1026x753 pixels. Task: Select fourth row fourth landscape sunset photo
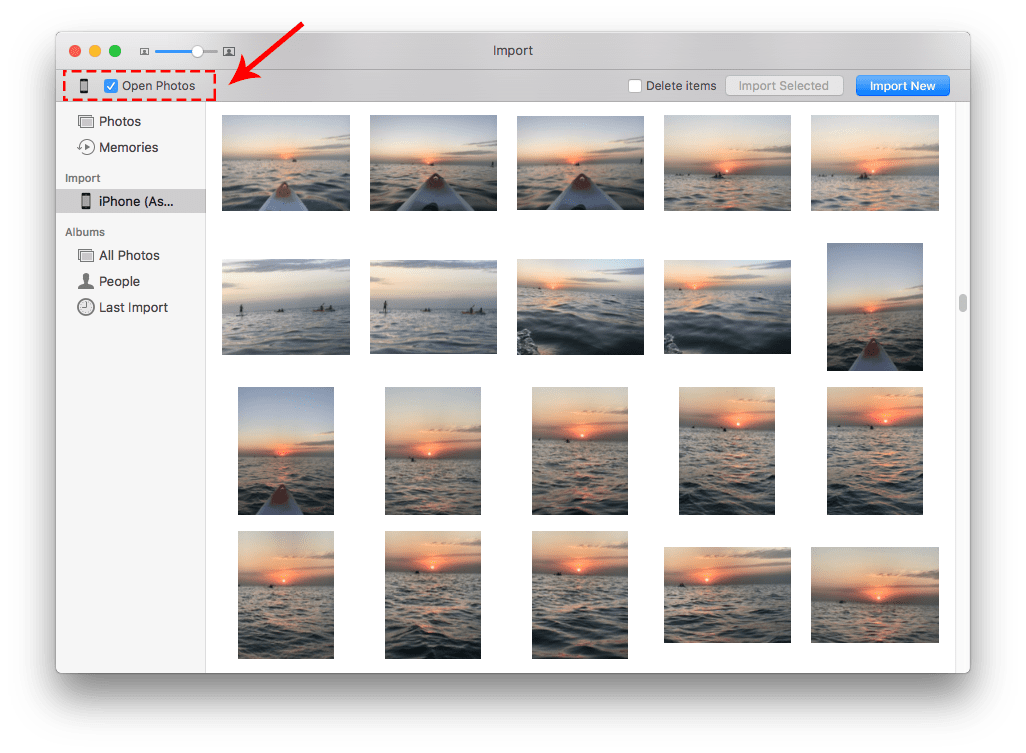pos(727,595)
